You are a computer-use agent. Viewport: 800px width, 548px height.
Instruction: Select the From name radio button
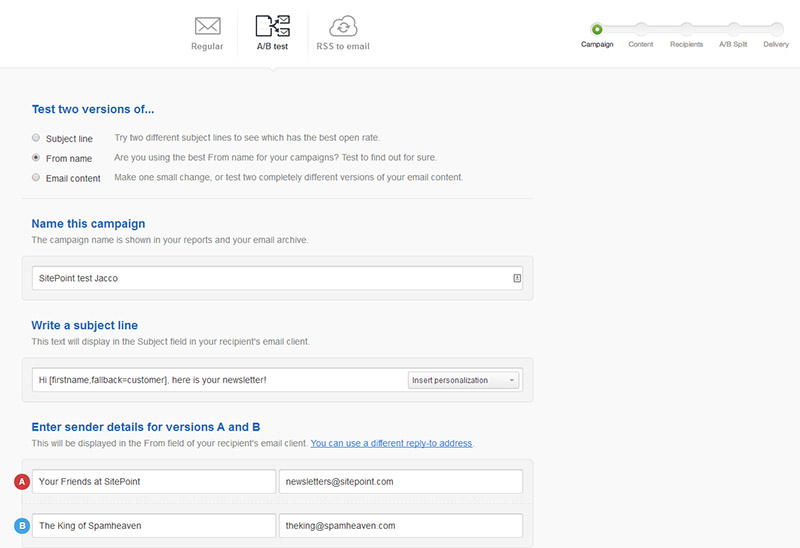click(x=36, y=158)
